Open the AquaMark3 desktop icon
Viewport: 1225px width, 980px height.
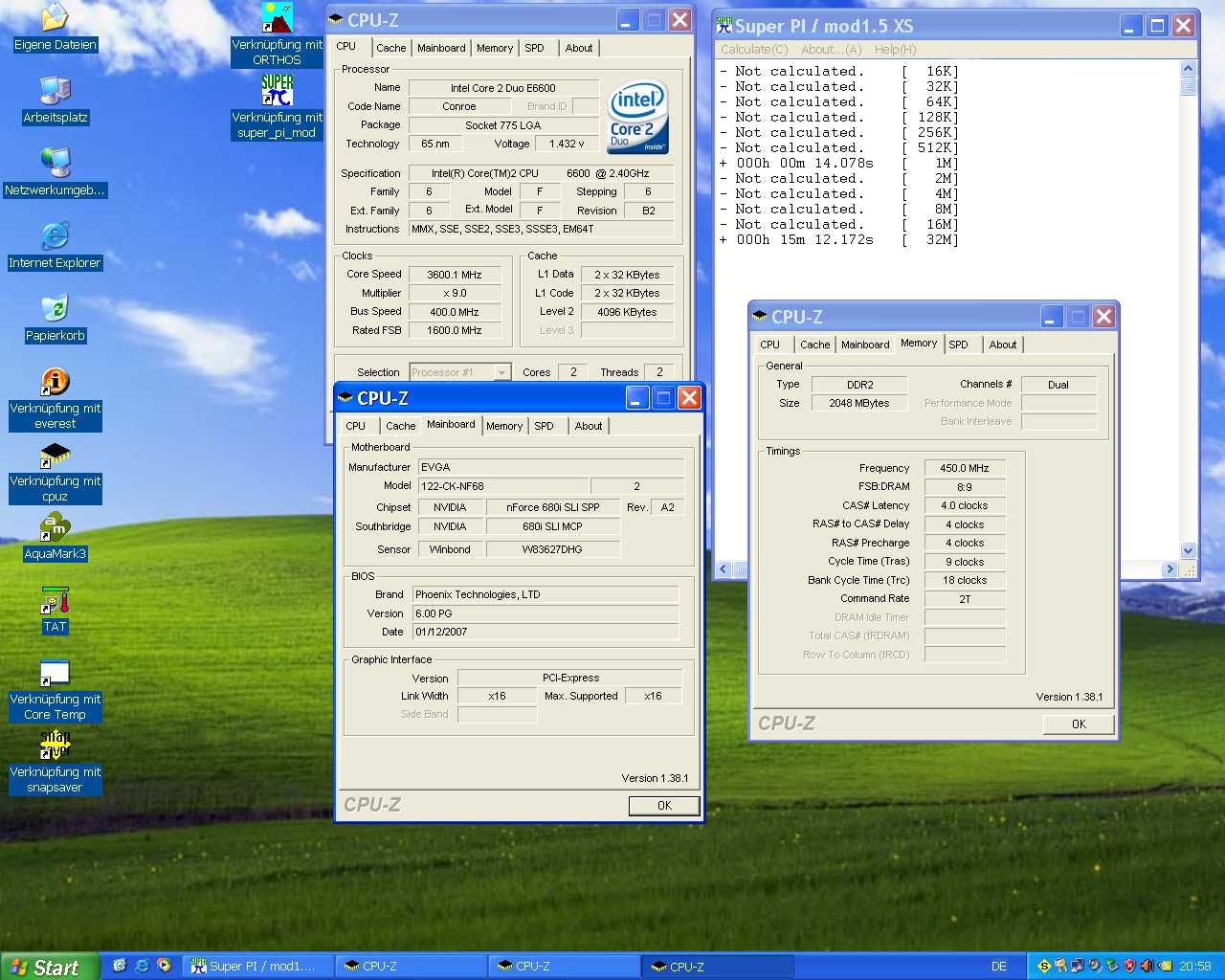56,527
